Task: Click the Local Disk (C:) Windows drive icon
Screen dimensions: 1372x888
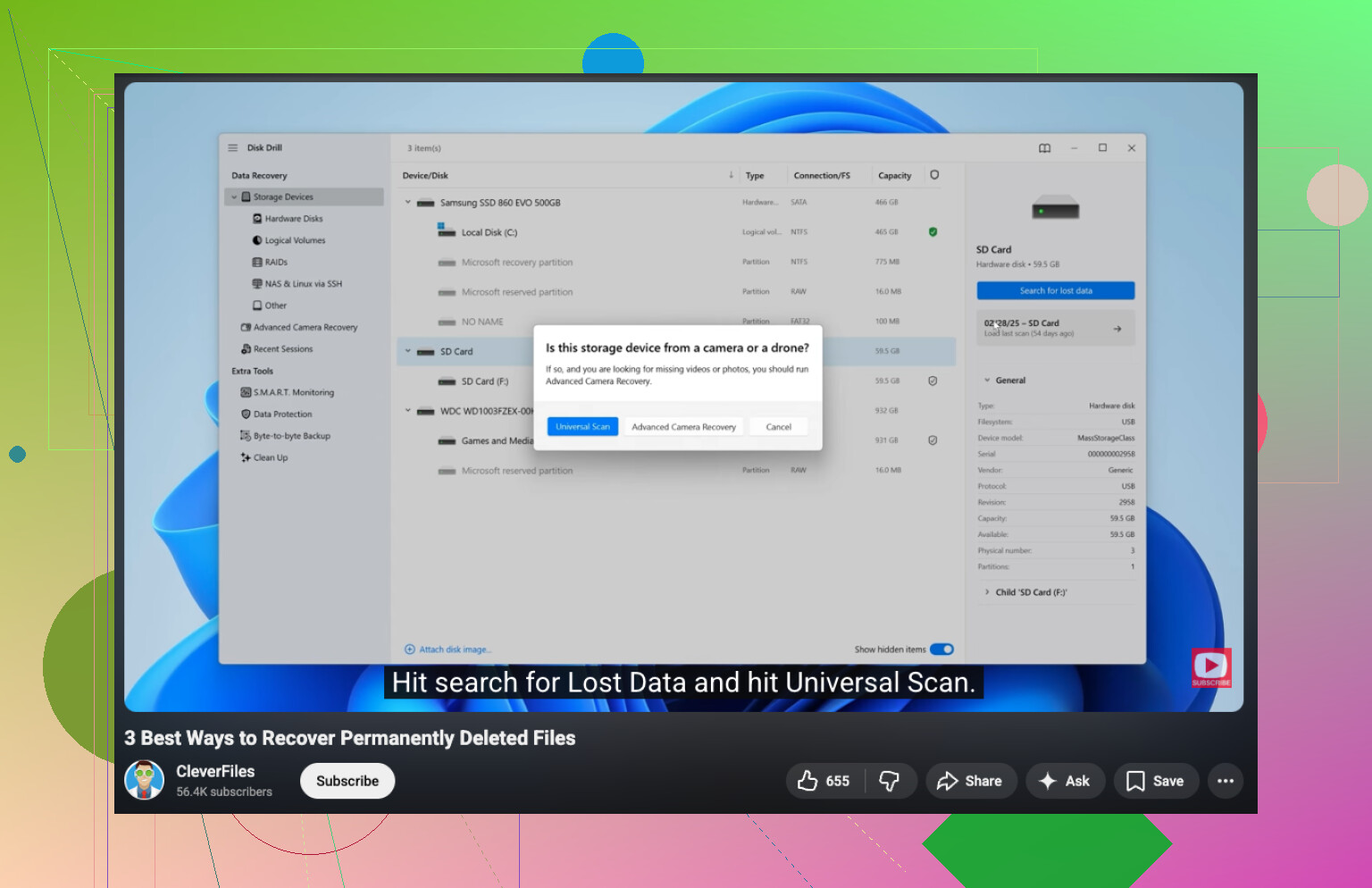Action: (x=447, y=230)
